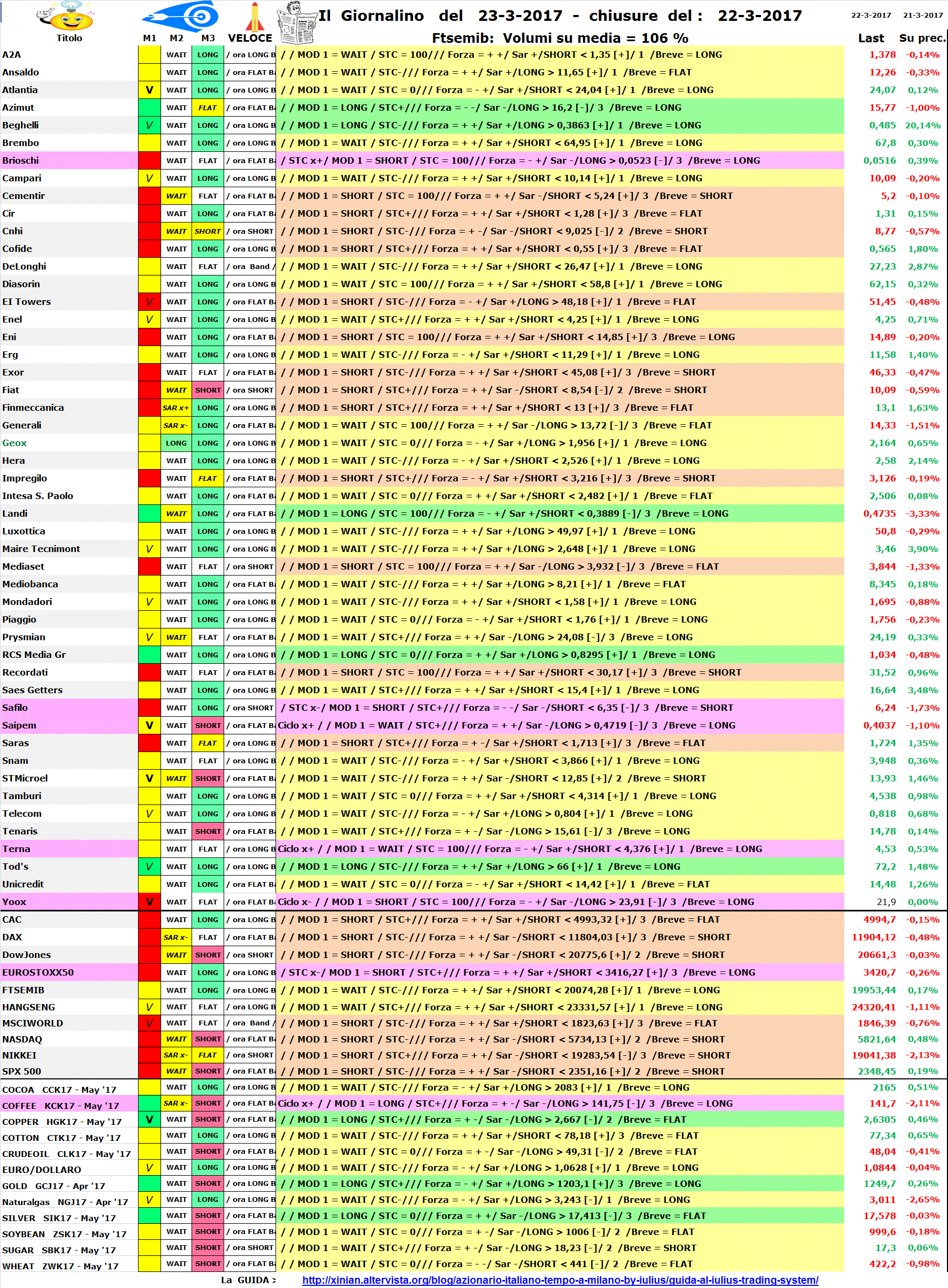Click the FTSEMIB last value 19953,44

click(874, 990)
